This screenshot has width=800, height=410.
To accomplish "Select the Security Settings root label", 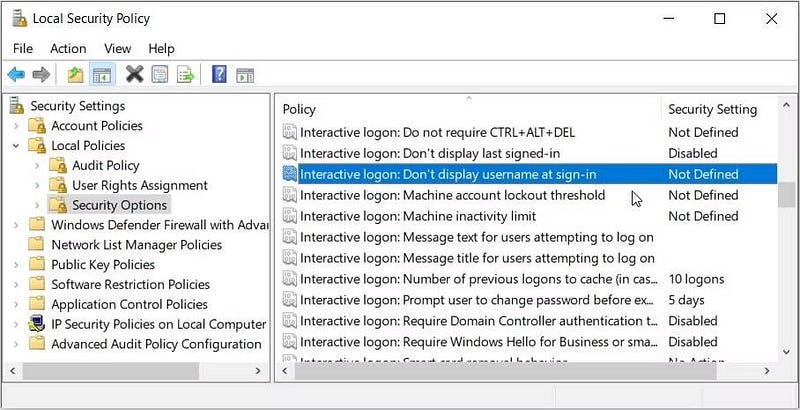I will [78, 106].
